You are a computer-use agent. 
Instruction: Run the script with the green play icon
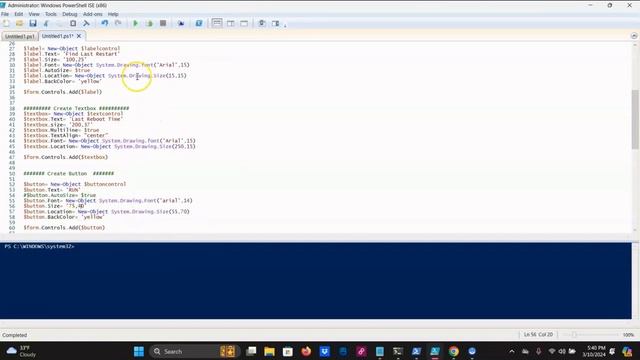pos(136,23)
